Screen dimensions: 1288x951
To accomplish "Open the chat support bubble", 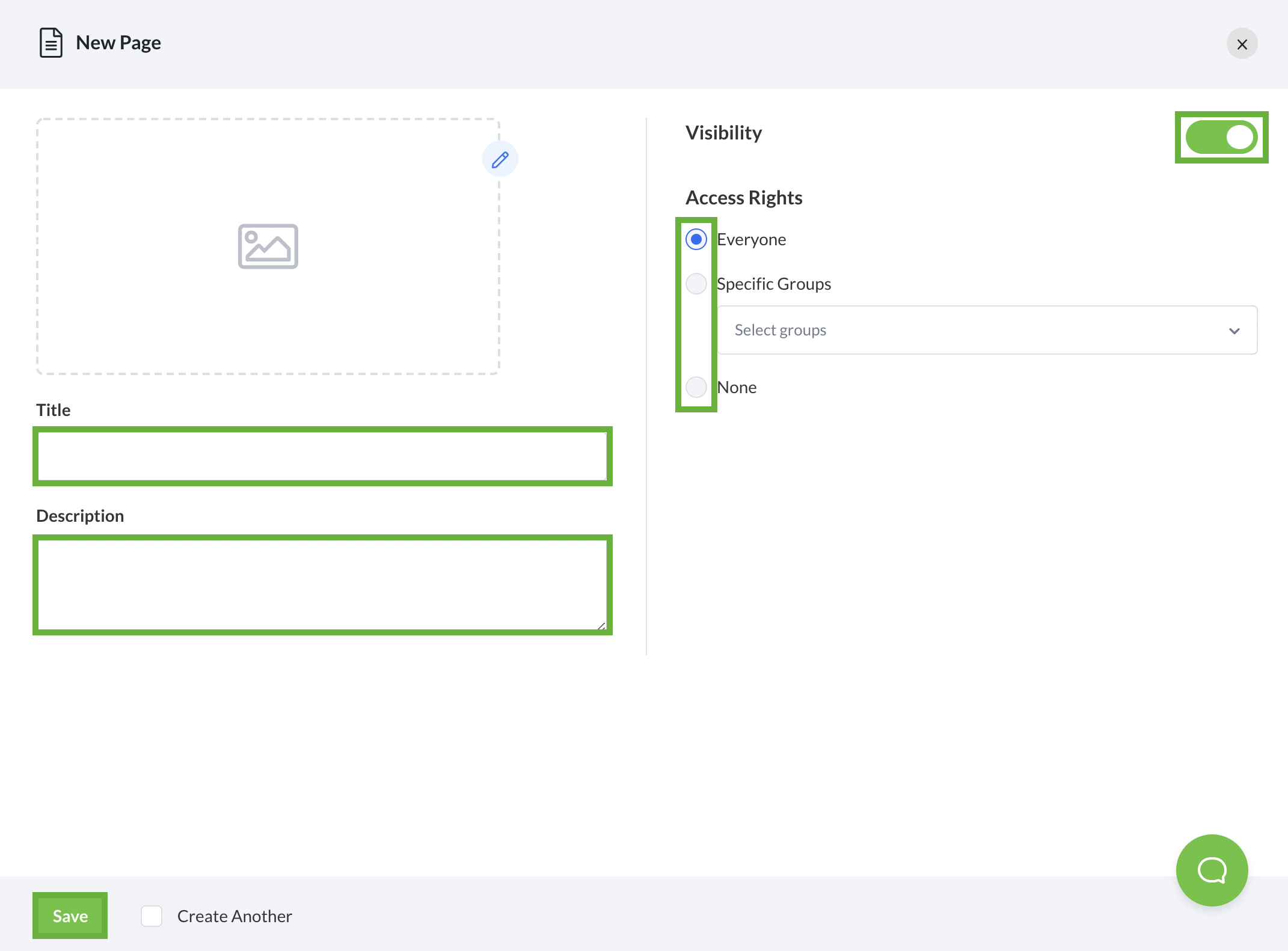I will 1211,869.
